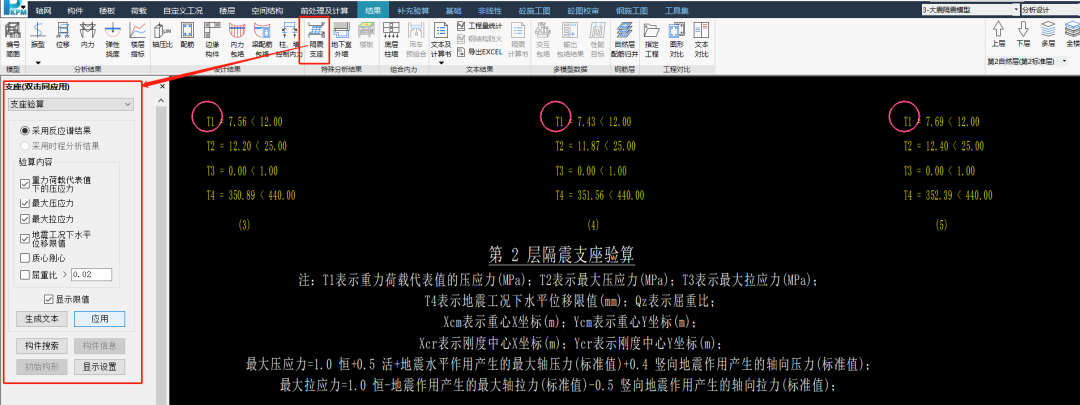Open 文本对比 text comparison
The width and height of the screenshot is (1080, 405).
[x=701, y=39]
